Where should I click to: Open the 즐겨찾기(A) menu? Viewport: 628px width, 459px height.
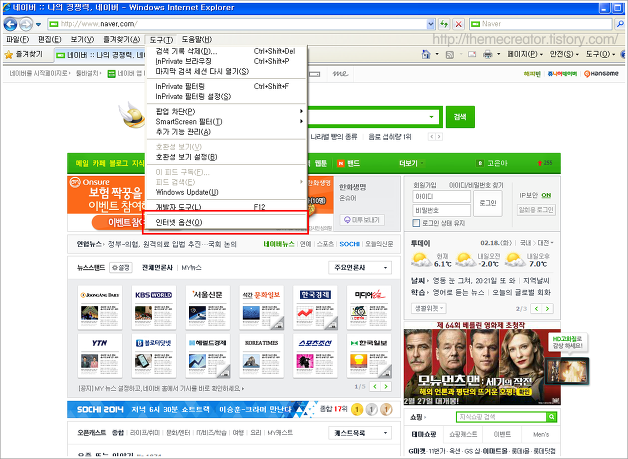tap(121, 39)
